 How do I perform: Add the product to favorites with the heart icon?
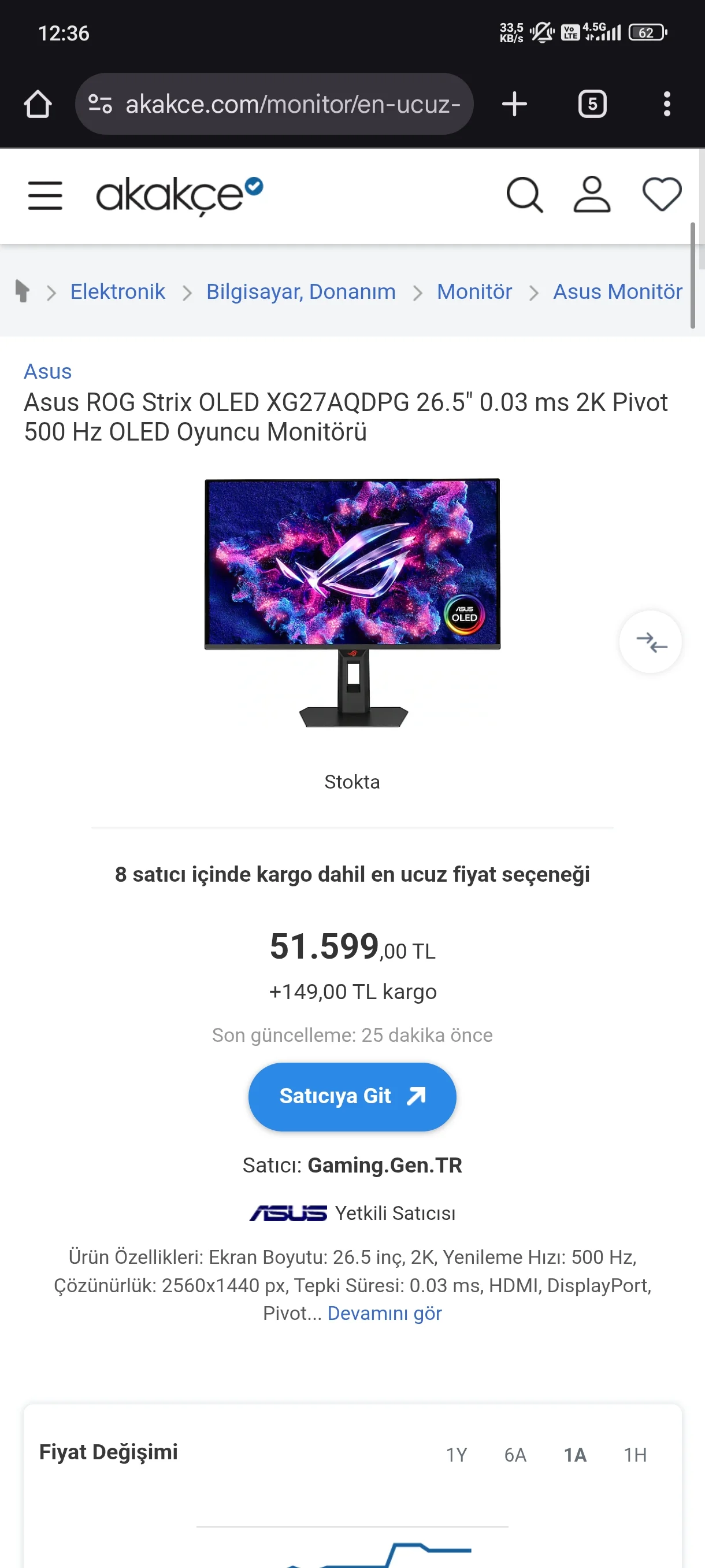coord(662,195)
